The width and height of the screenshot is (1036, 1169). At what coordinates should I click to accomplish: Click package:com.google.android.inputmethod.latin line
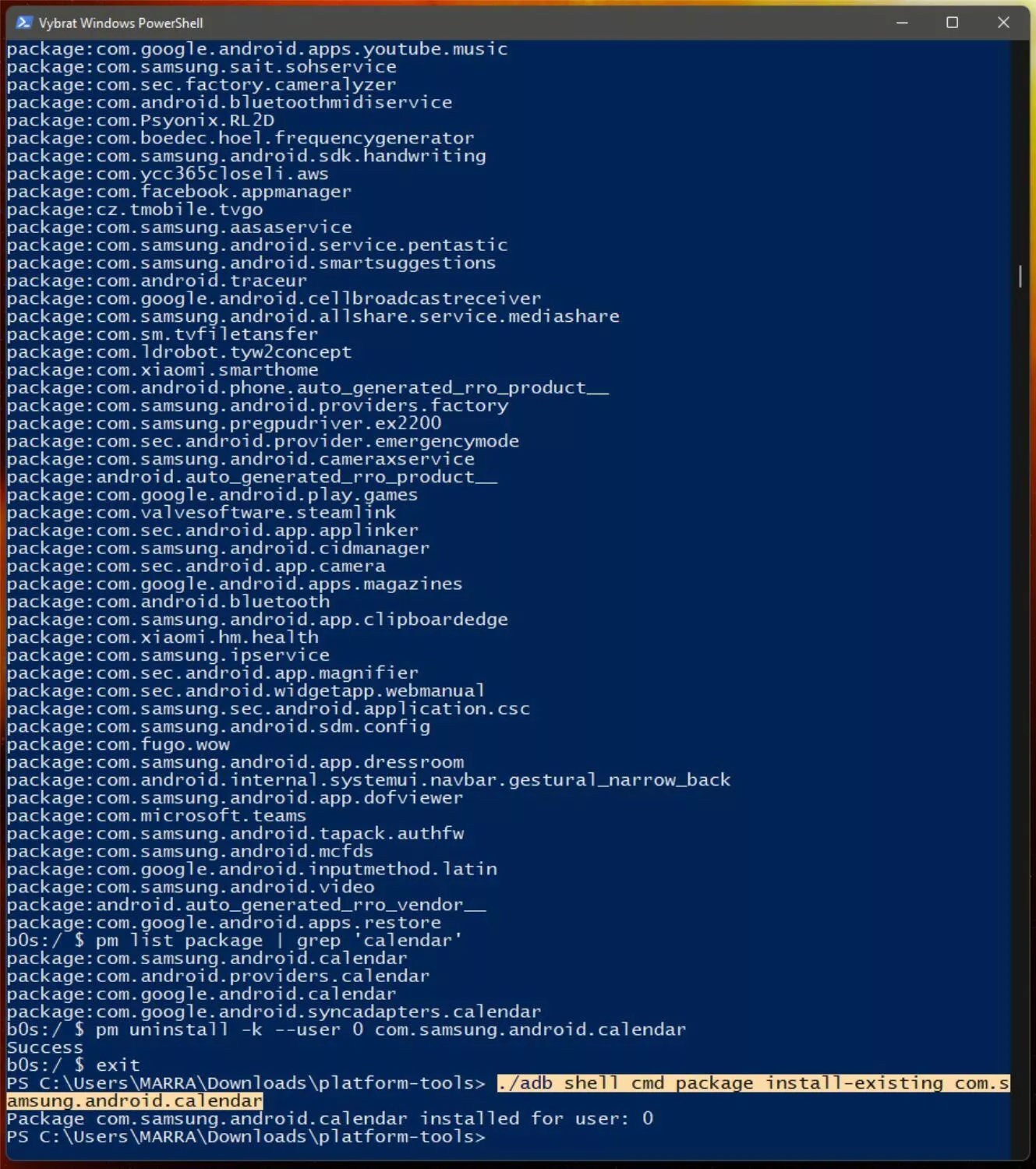[x=252, y=871]
